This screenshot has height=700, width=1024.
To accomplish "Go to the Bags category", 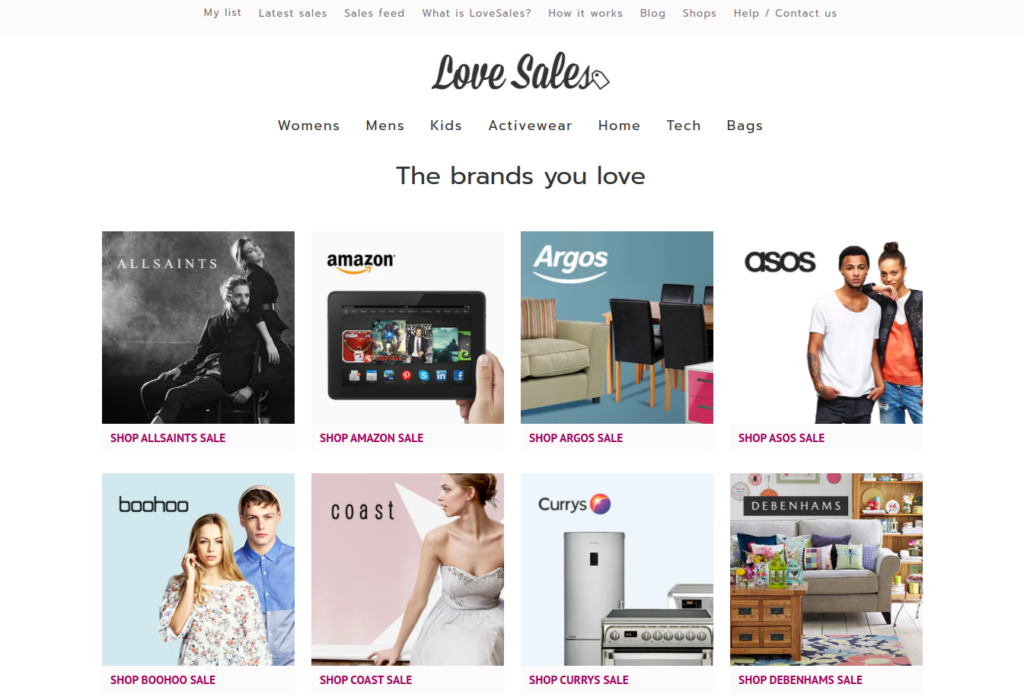I will (744, 125).
